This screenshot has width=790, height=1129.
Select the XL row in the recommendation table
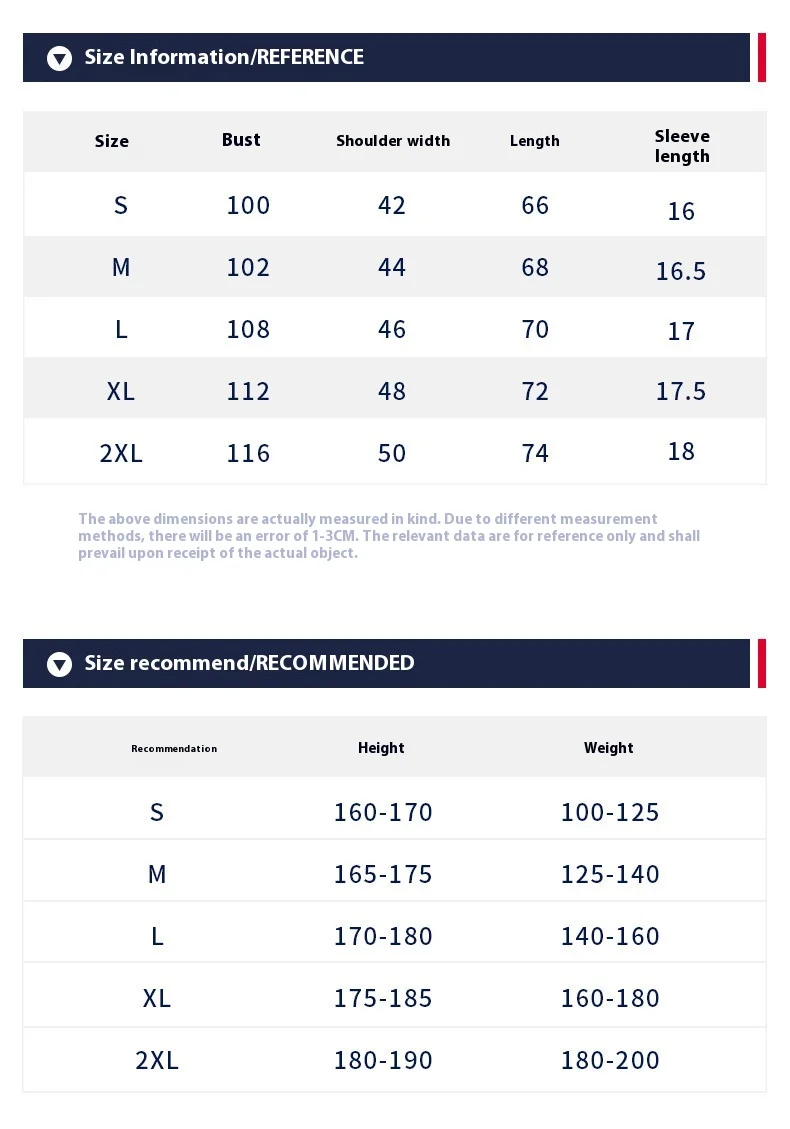(157, 998)
